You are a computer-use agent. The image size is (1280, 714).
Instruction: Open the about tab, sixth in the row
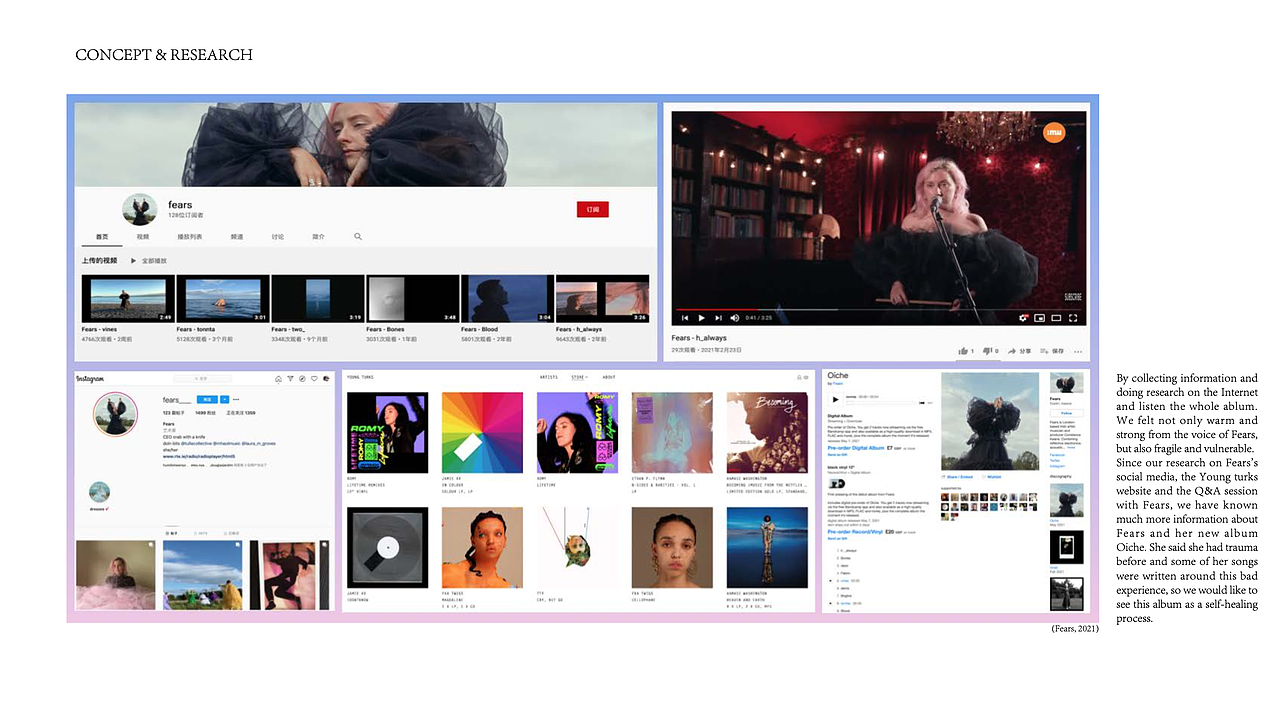pos(318,237)
